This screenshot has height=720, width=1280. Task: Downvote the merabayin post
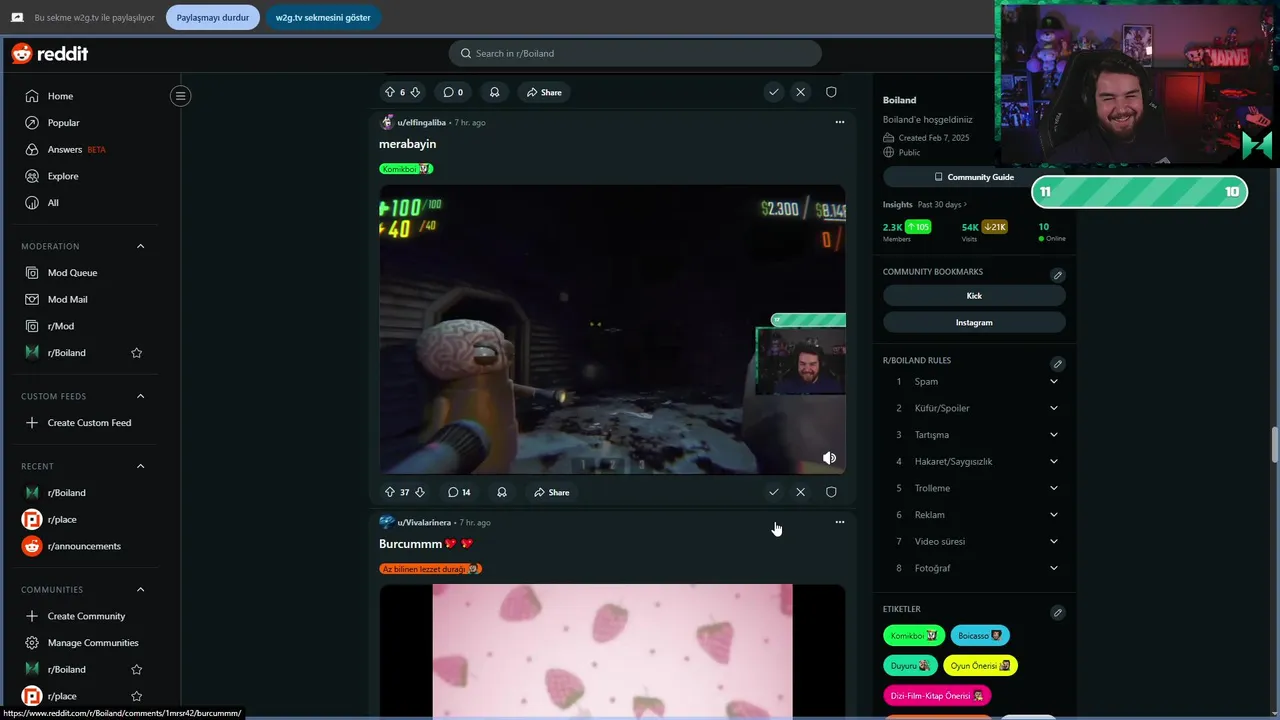419,492
